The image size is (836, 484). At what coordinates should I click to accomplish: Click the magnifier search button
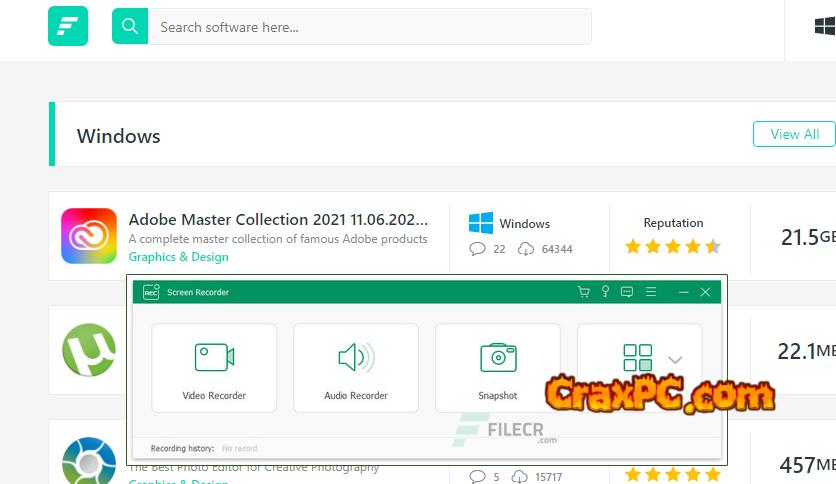coord(130,27)
